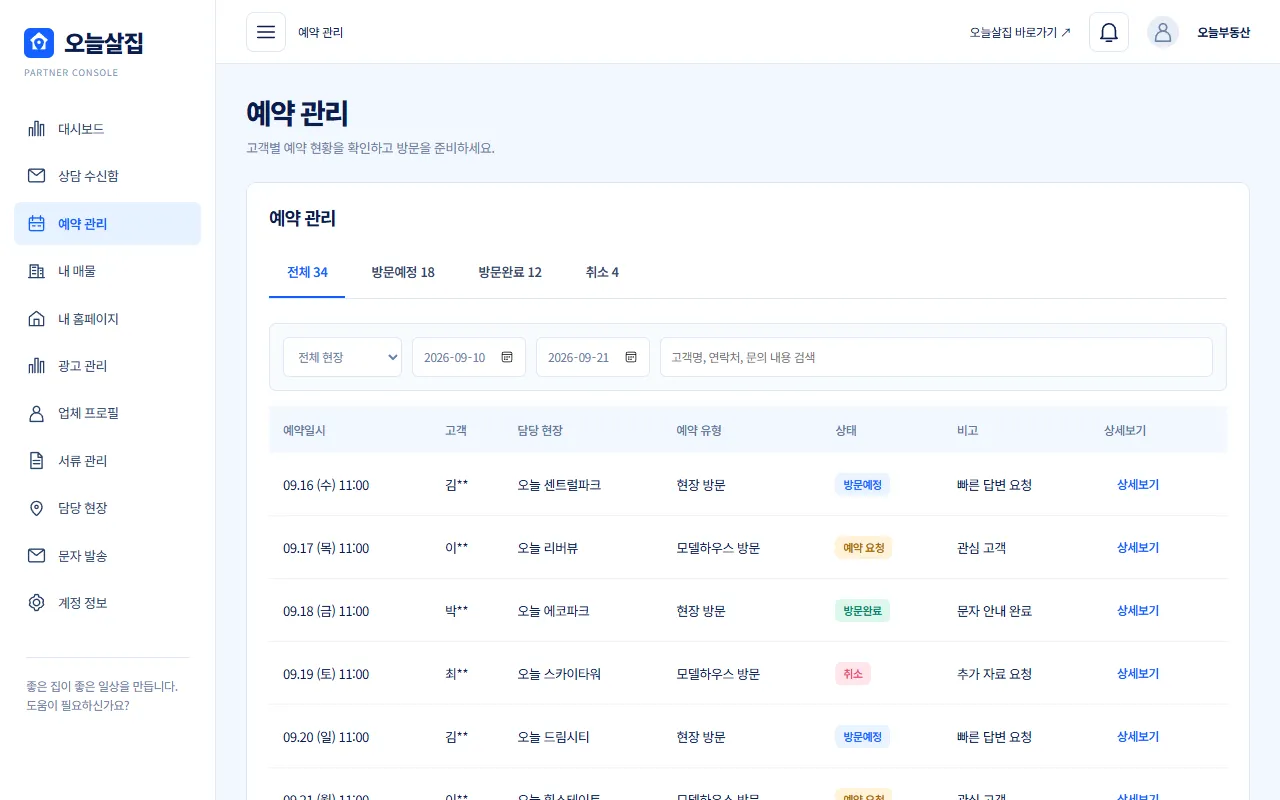
Task: Click the 서류 관리 document icon
Action: 37,461
